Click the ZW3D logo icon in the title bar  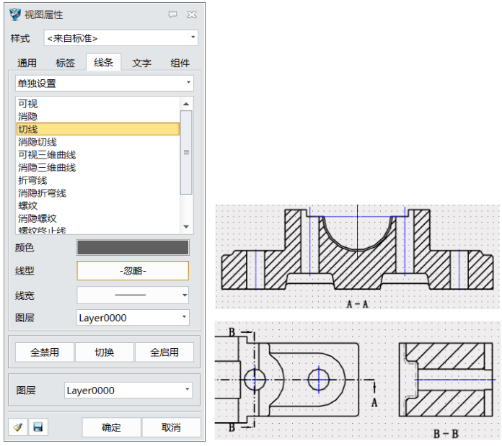(15, 14)
